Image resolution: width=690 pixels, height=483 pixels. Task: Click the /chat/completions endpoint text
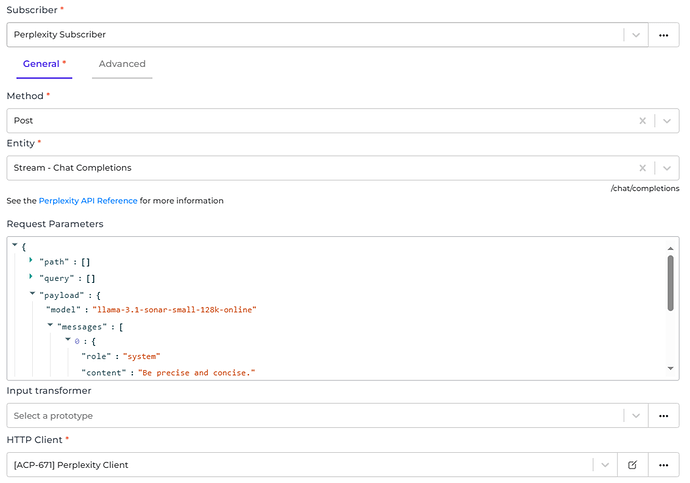click(645, 188)
